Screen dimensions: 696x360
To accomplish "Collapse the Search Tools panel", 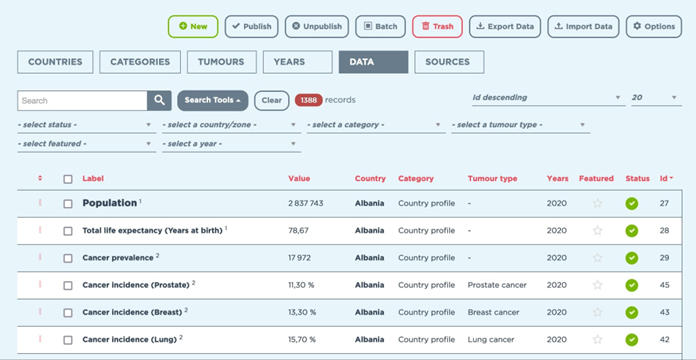I will click(x=213, y=100).
